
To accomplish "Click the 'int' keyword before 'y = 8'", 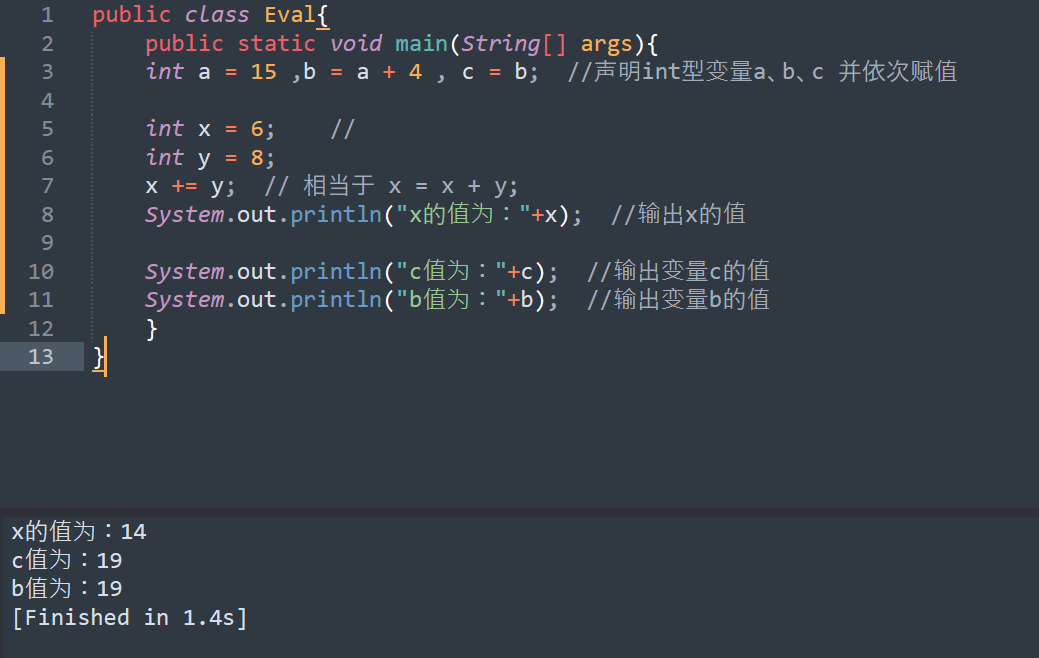I will point(164,158).
